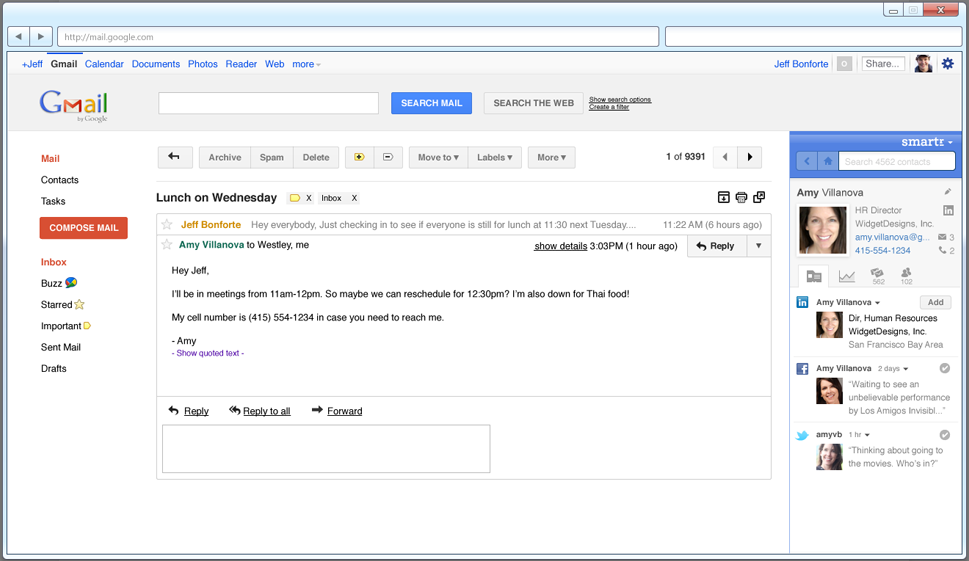The width and height of the screenshot is (969, 561).
Task: Open the Labels dropdown
Action: (x=494, y=157)
